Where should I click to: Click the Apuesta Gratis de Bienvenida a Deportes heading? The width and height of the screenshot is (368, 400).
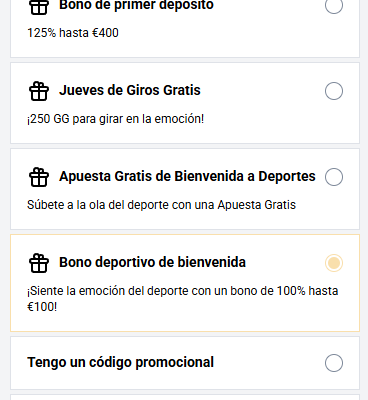coord(187,176)
